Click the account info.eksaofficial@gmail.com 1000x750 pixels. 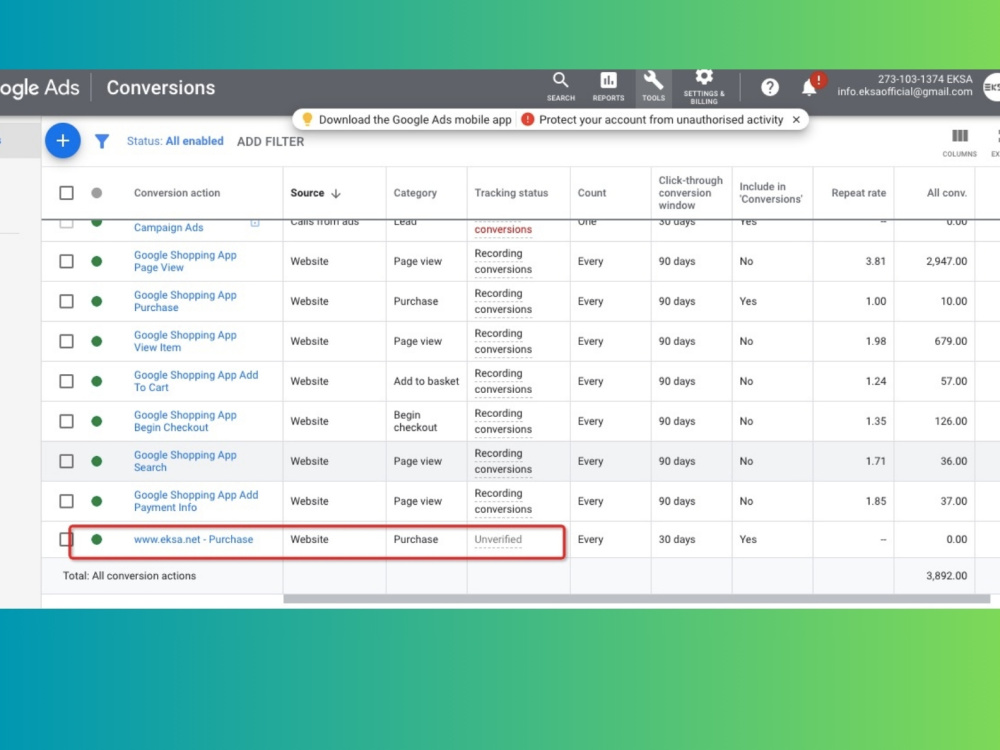(904, 92)
